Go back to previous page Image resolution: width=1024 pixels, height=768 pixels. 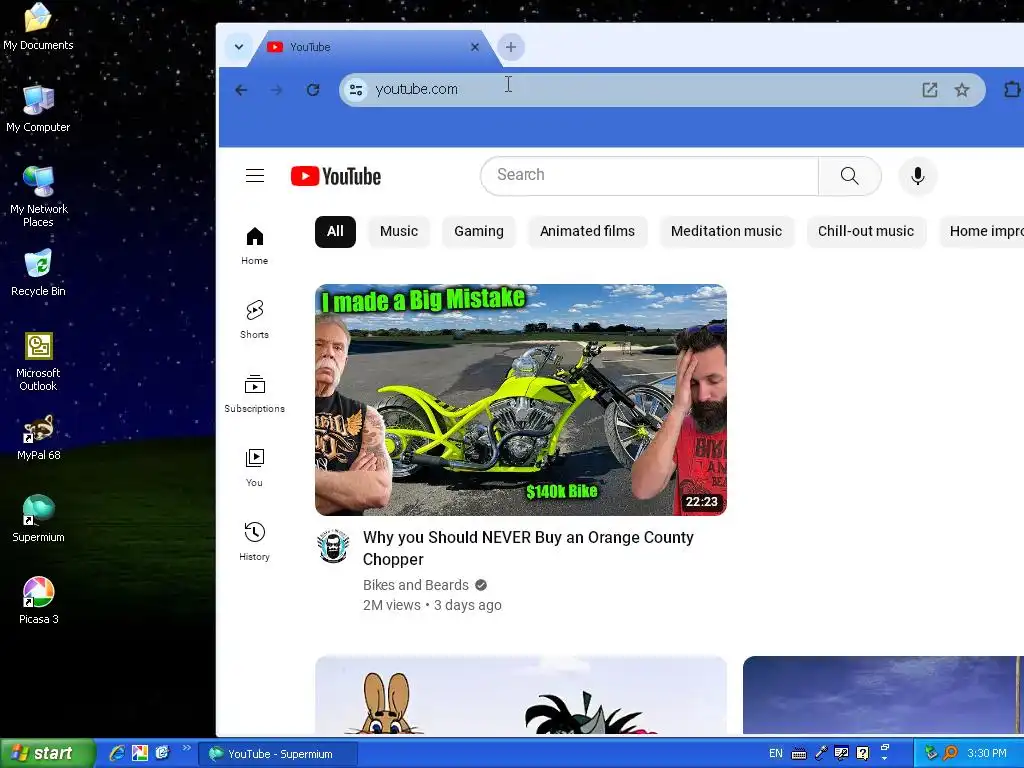click(241, 89)
